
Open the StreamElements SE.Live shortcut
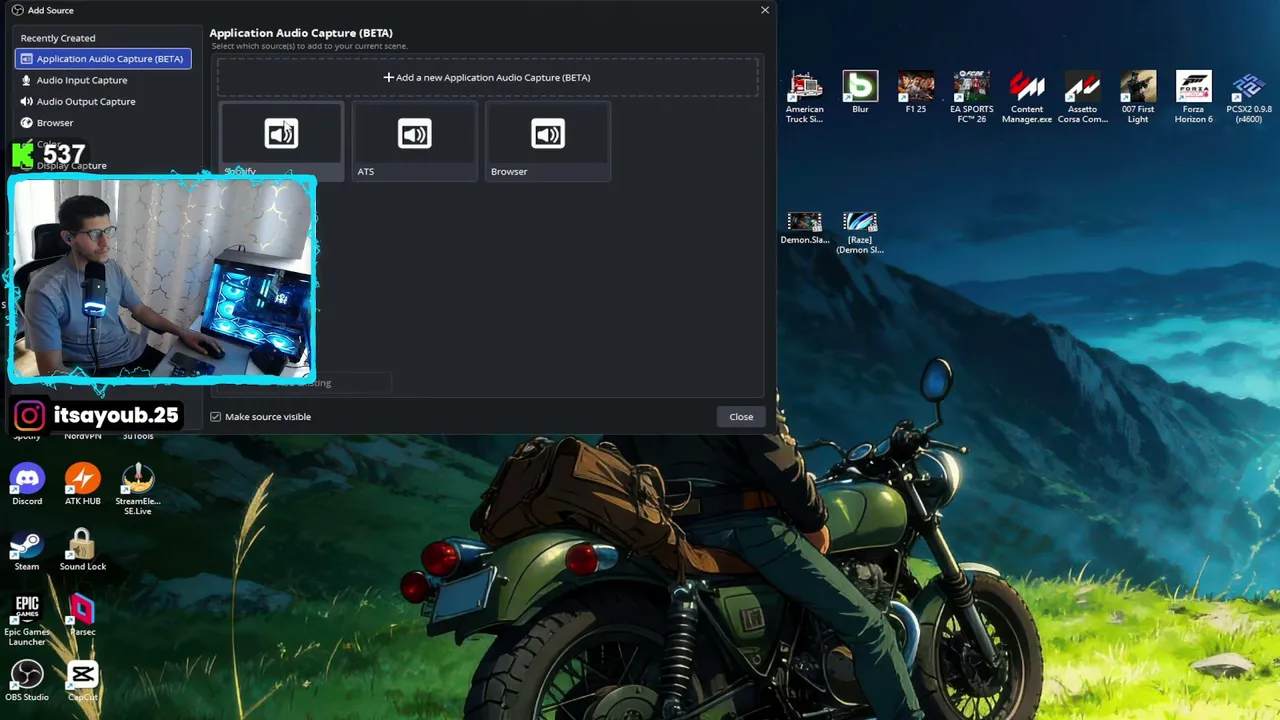tap(138, 489)
